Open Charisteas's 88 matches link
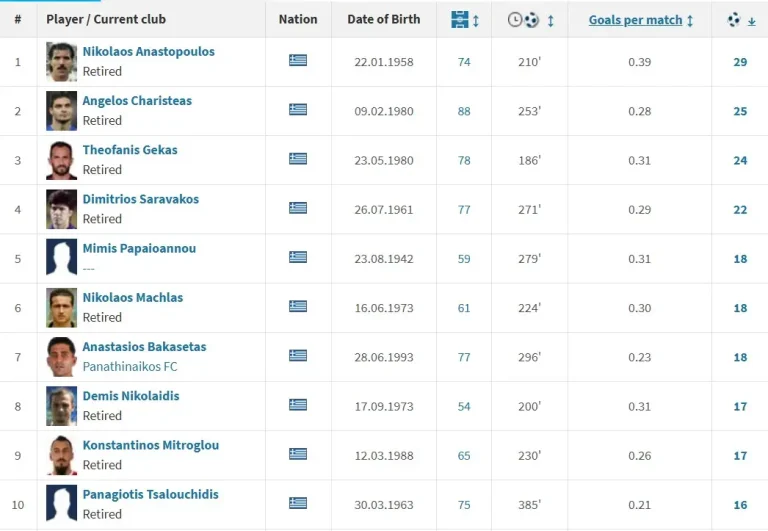The height and width of the screenshot is (531, 768). [464, 111]
